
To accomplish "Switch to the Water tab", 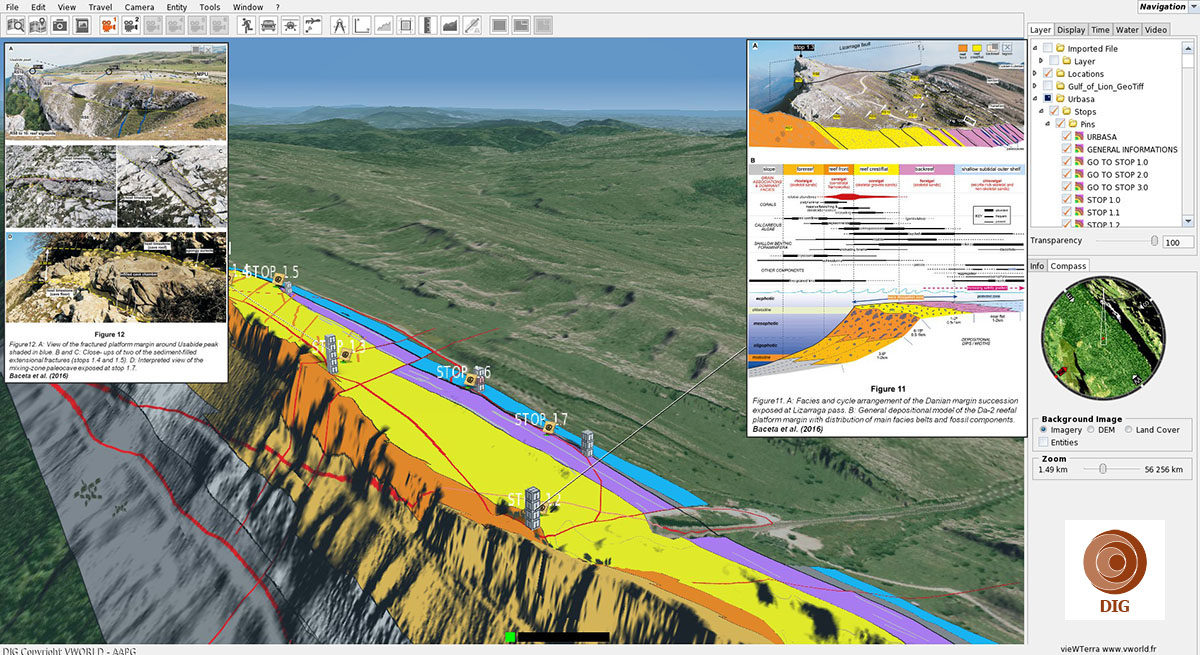I will point(1127,30).
